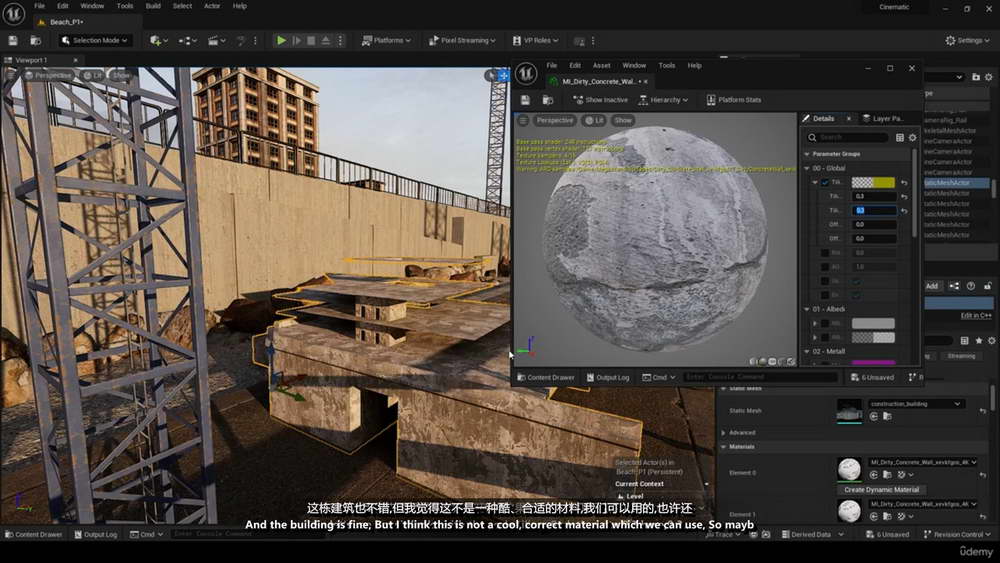
Task: Open Cmd dropdown in material editor bottom bar
Action: point(658,377)
